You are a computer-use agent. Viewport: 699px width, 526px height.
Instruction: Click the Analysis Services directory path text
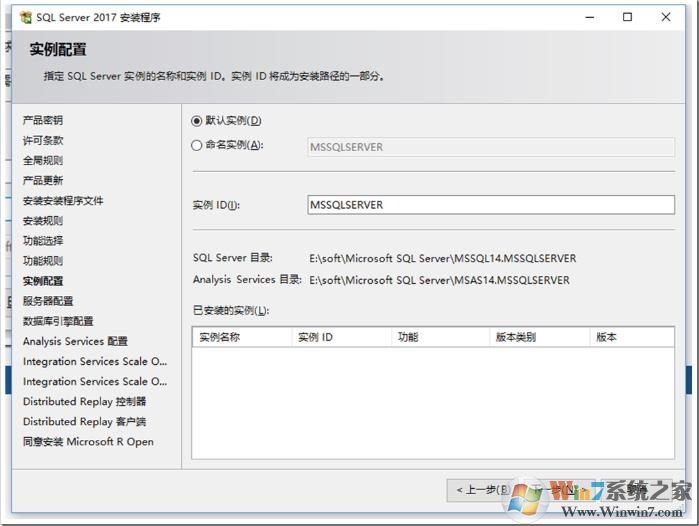tap(440, 280)
